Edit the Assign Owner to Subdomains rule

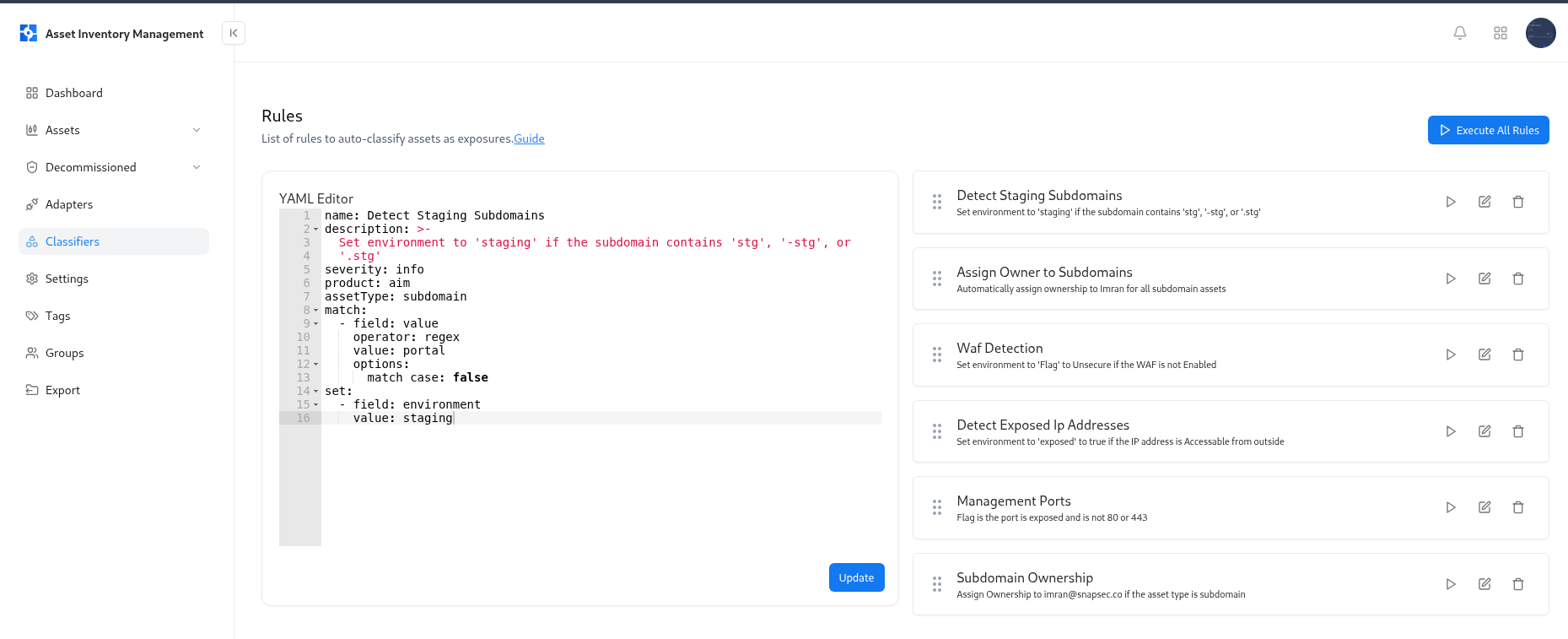(x=1484, y=279)
